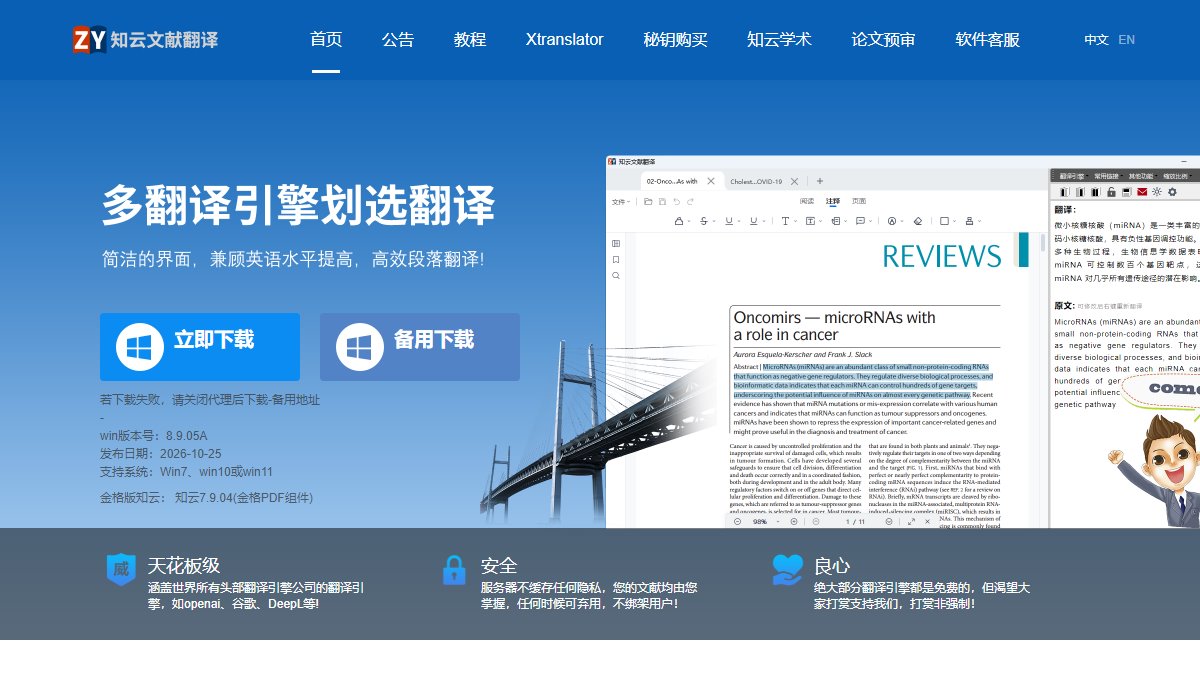Click the ZY 知云文献翻译 logo
The width and height of the screenshot is (1200, 675).
(145, 40)
